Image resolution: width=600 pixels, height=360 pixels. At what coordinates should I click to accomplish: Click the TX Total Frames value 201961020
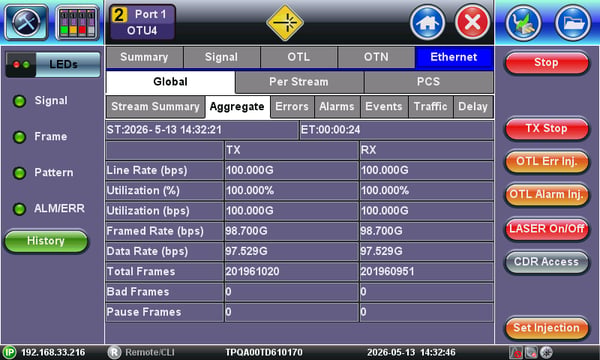pos(253,272)
